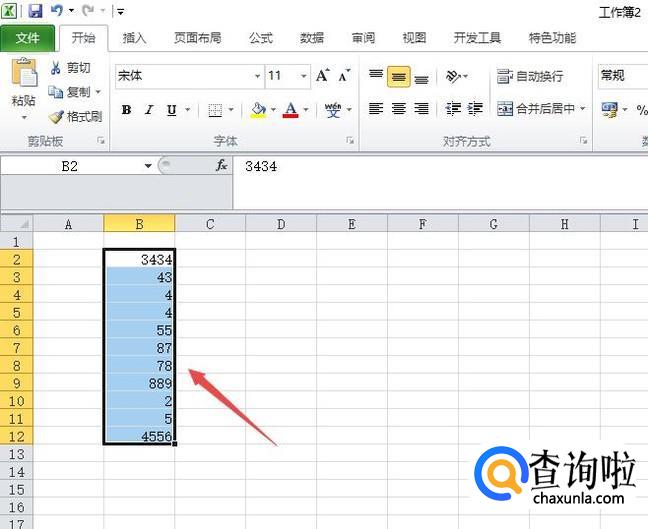This screenshot has width=648, height=529.
Task: Click the decrease indent icon
Action: 453,109
